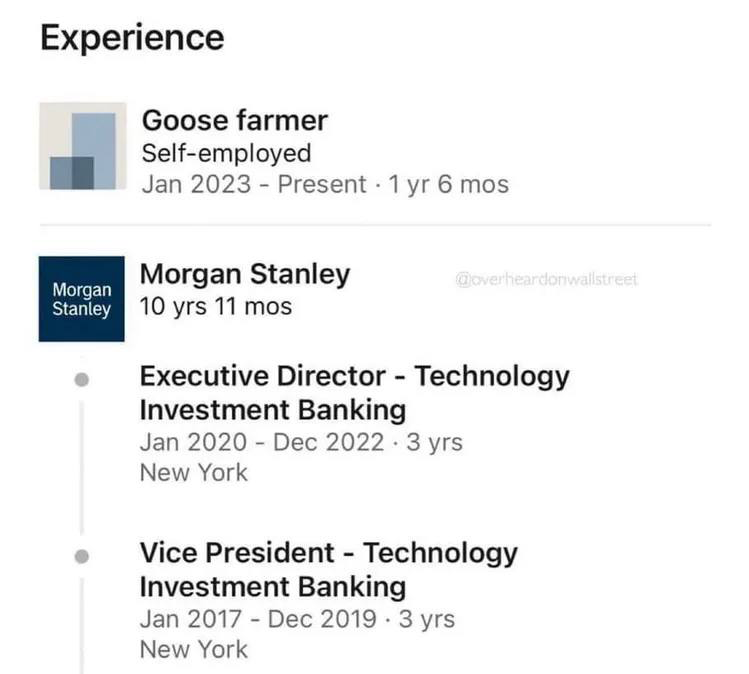Click the Experience section heading
The image size is (749, 674).
131,38
